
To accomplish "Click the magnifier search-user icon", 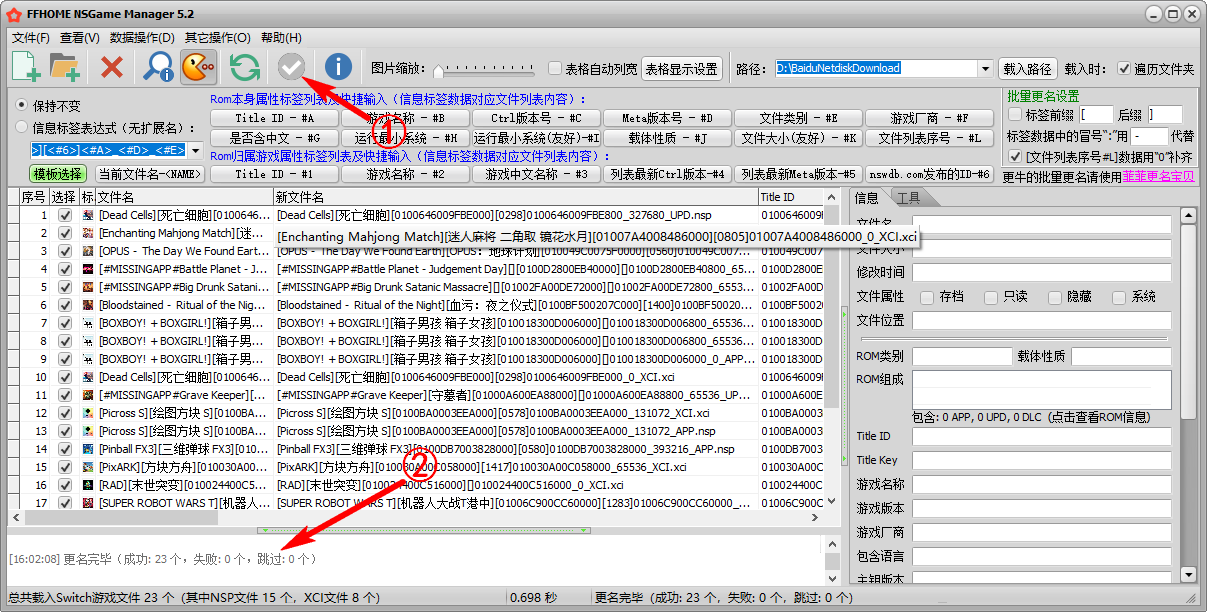I will [158, 68].
